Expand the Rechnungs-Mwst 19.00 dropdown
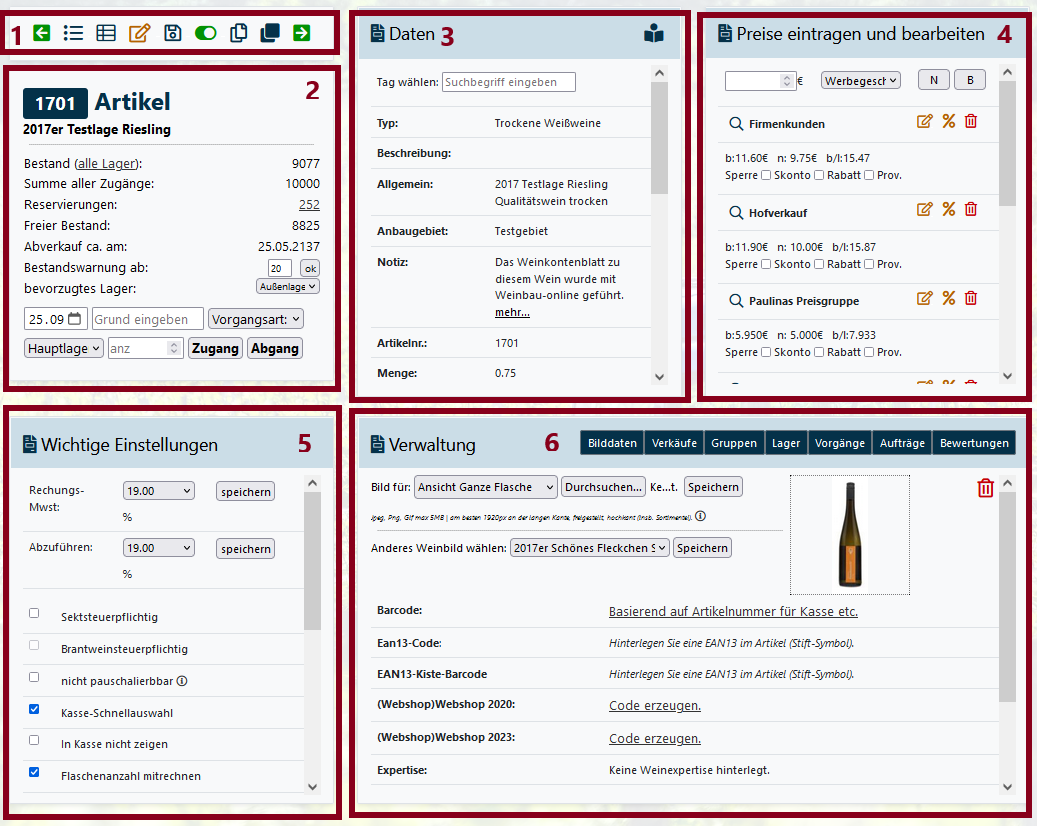Viewport: 1037px width, 826px height. pos(159,491)
